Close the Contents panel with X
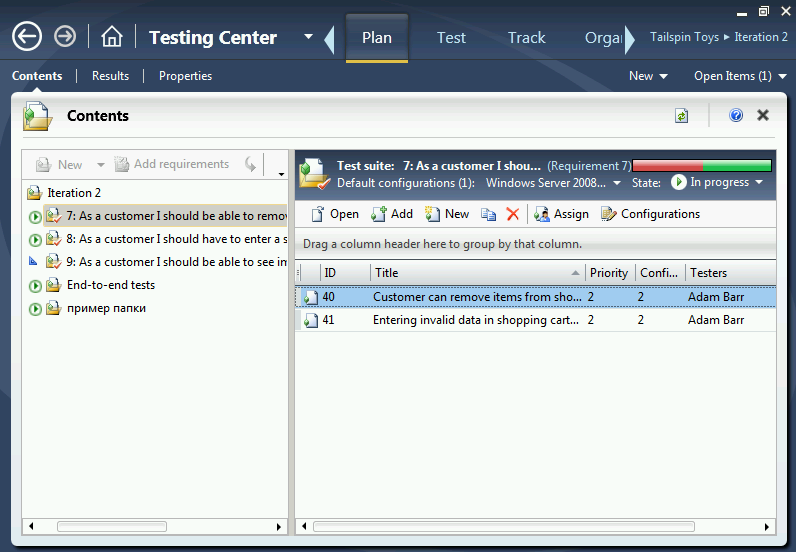The width and height of the screenshot is (796, 552). pos(762,115)
